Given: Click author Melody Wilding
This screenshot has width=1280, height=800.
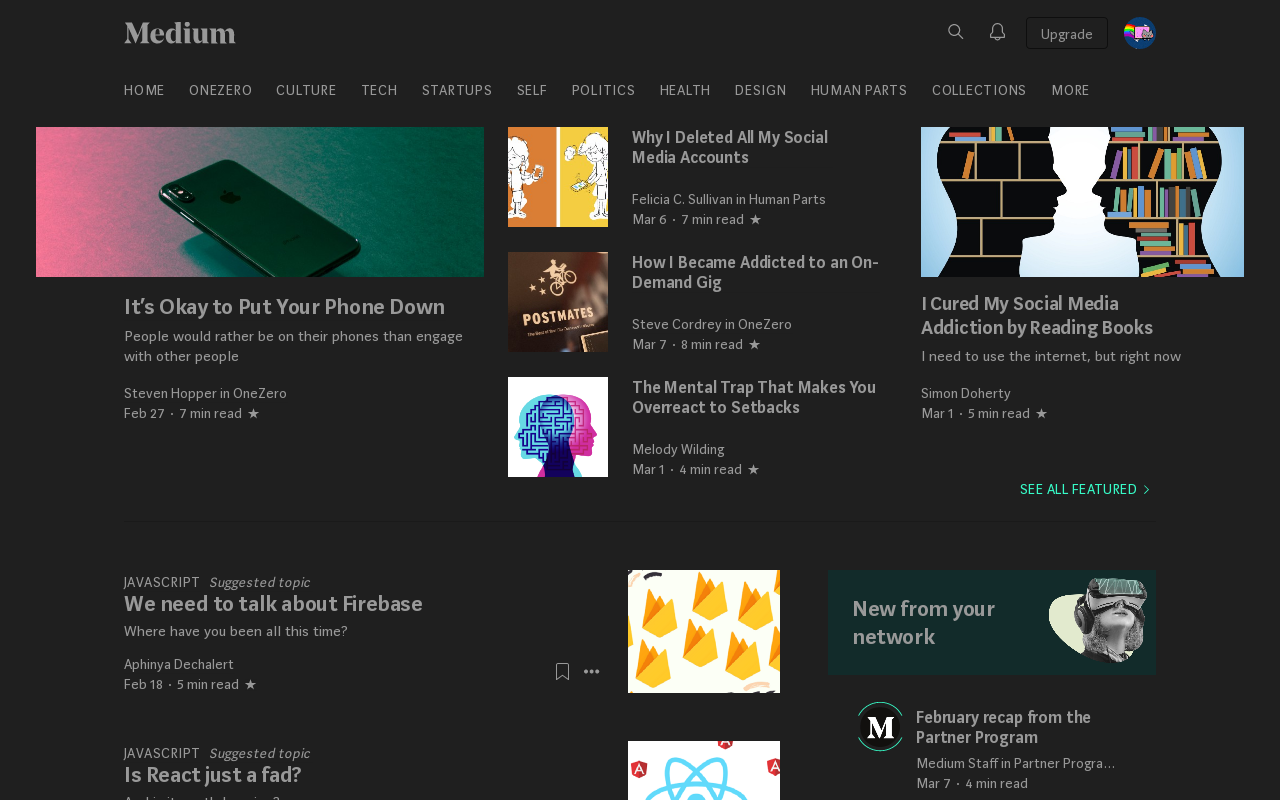Looking at the screenshot, I should 678,449.
